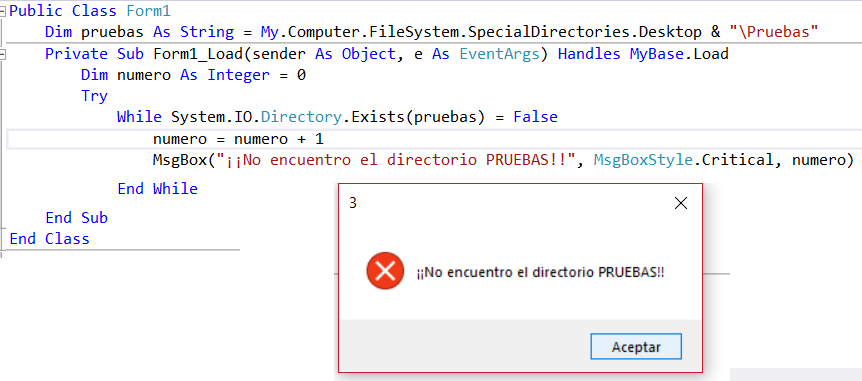The image size is (862, 381).
Task: Click the False keyword in the While condition
Action: [535, 117]
